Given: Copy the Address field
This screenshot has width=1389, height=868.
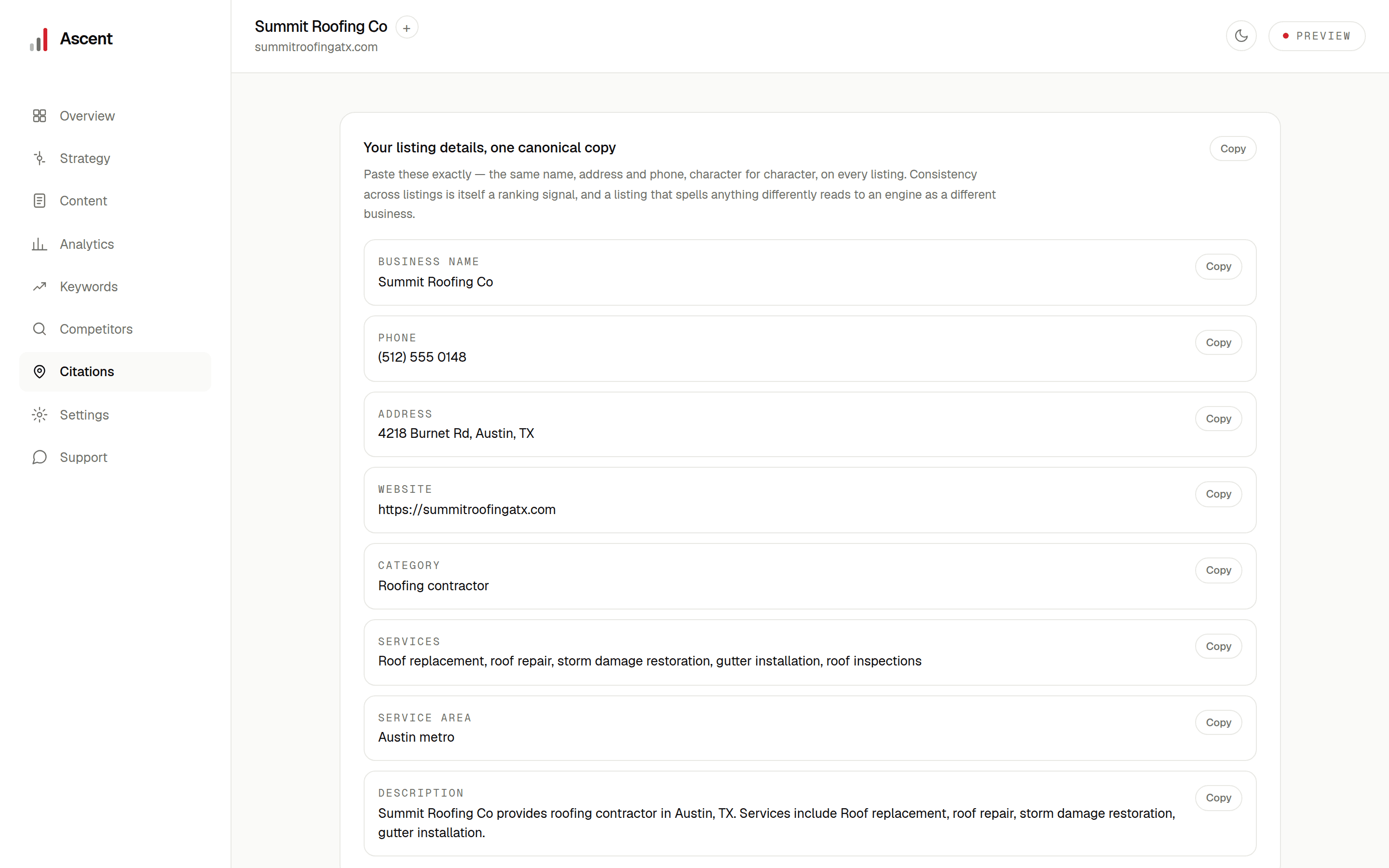Looking at the screenshot, I should 1218,419.
